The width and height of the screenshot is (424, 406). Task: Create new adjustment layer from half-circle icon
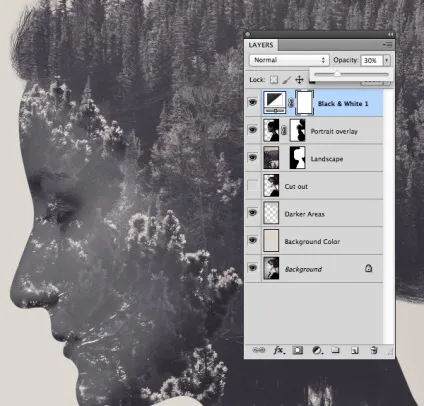click(x=317, y=350)
